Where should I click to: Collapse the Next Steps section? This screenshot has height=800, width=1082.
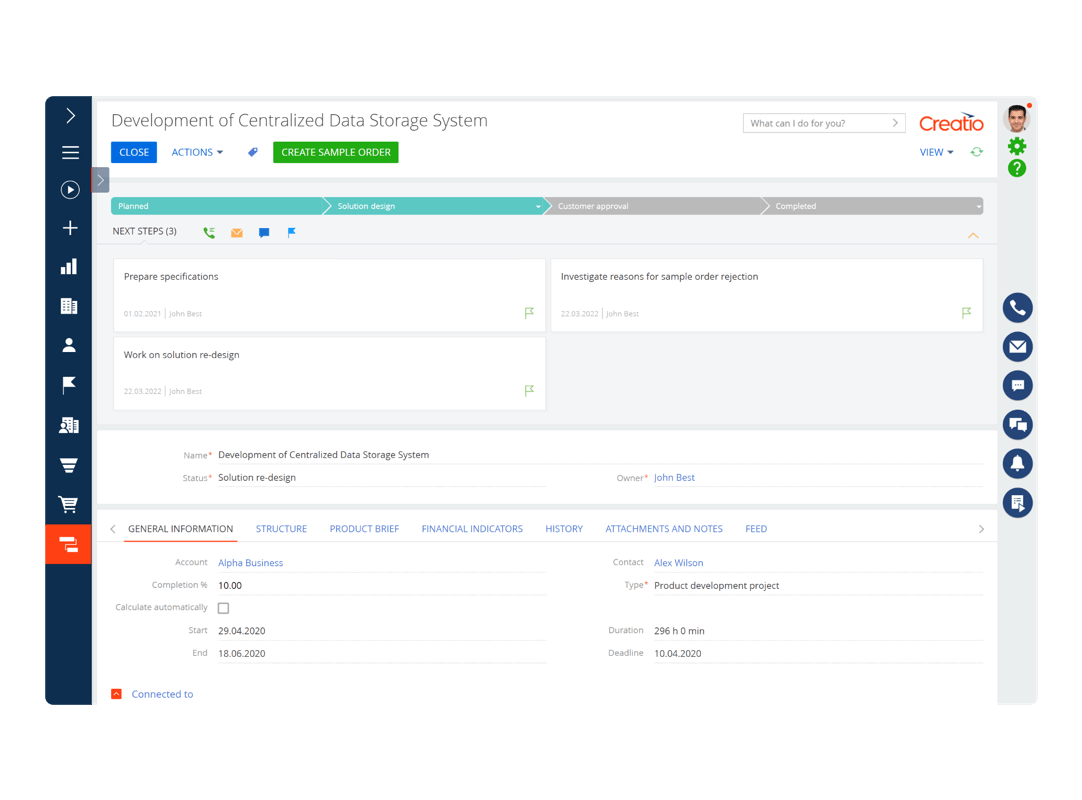pos(973,235)
